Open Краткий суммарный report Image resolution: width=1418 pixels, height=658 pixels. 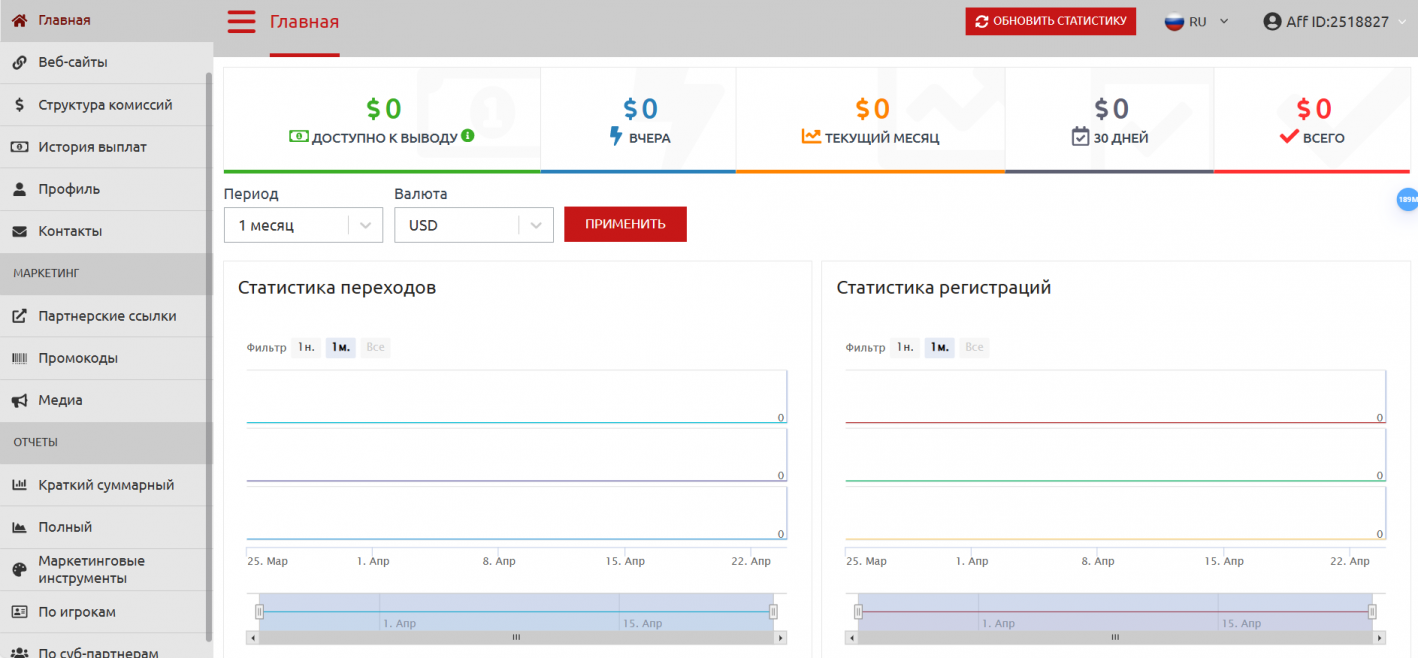(x=106, y=485)
